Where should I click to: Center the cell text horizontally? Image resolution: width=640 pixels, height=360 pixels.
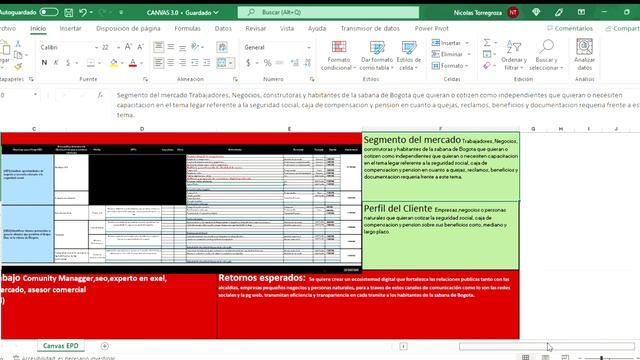click(x=171, y=63)
